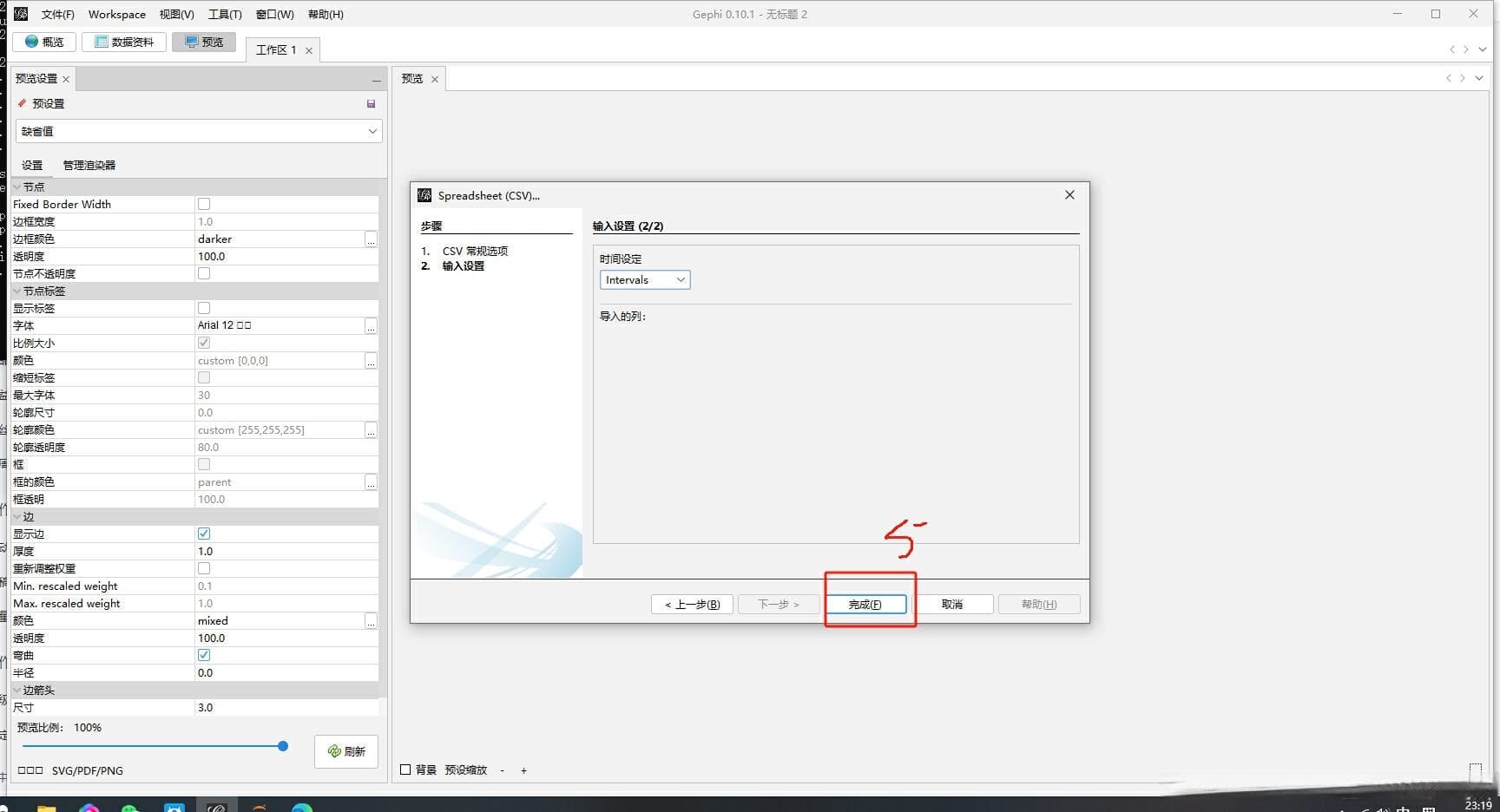
Task: Click 完成(F) to finish the import
Action: tap(865, 604)
